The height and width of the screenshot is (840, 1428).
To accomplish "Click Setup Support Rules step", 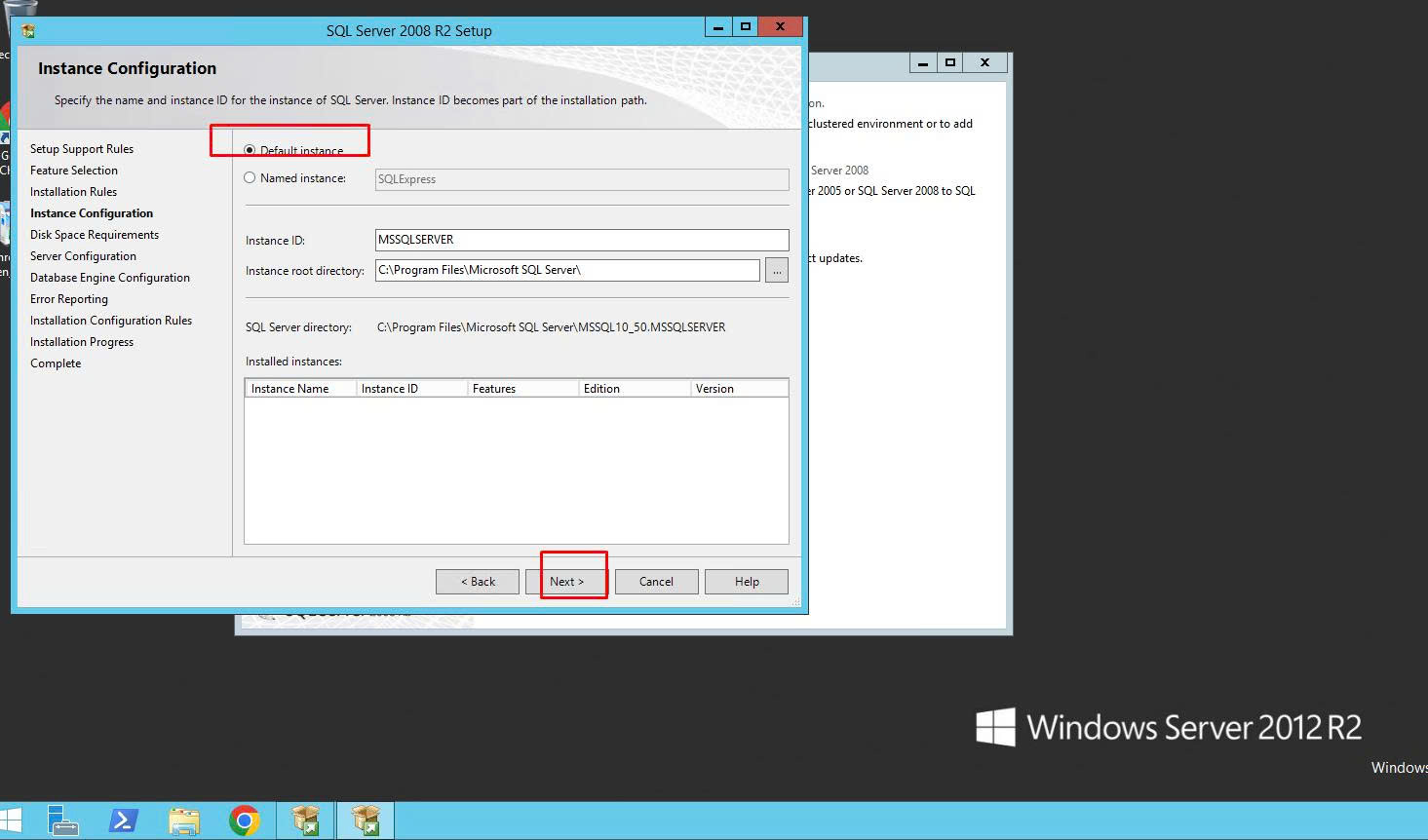I will [82, 149].
